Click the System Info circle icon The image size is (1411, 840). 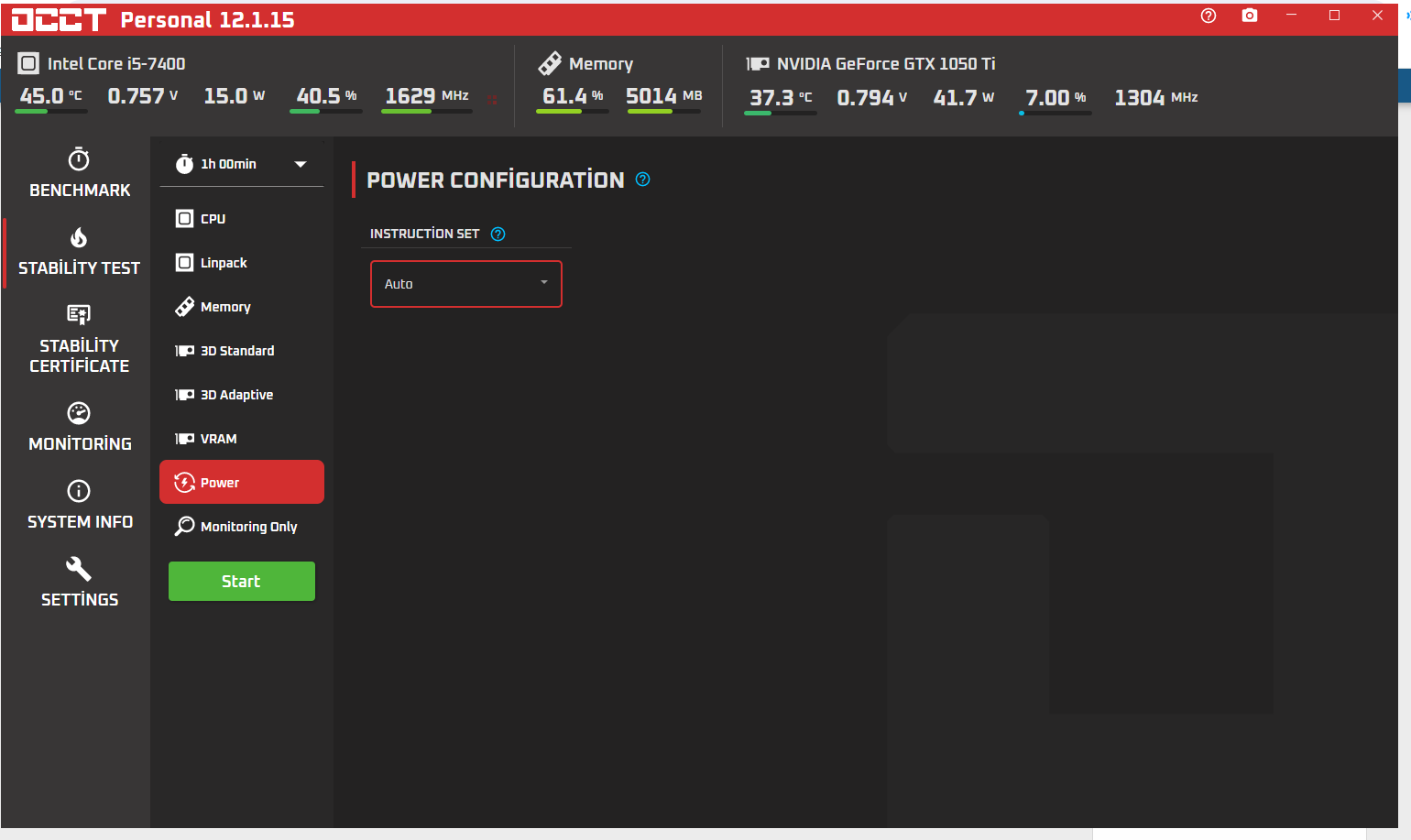[80, 491]
